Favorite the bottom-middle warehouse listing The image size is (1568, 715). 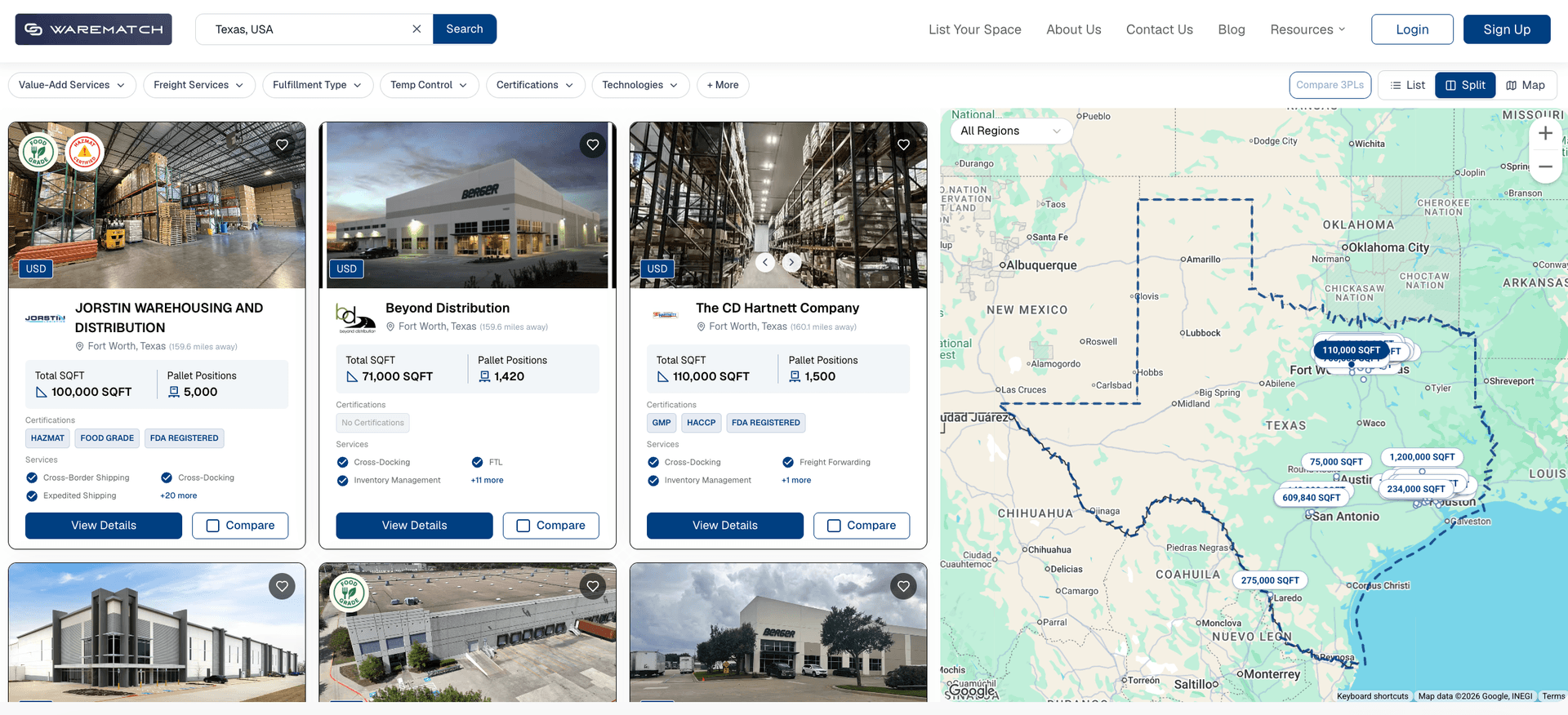tap(593, 586)
